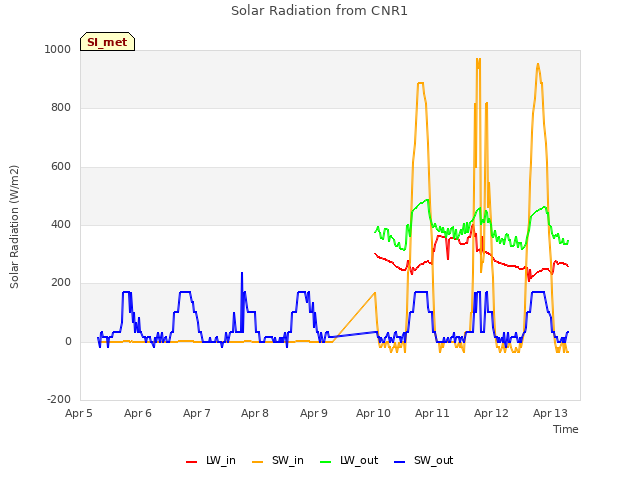Click the Apr 9 x-axis label
This screenshot has height=480, width=640.
[314, 413]
